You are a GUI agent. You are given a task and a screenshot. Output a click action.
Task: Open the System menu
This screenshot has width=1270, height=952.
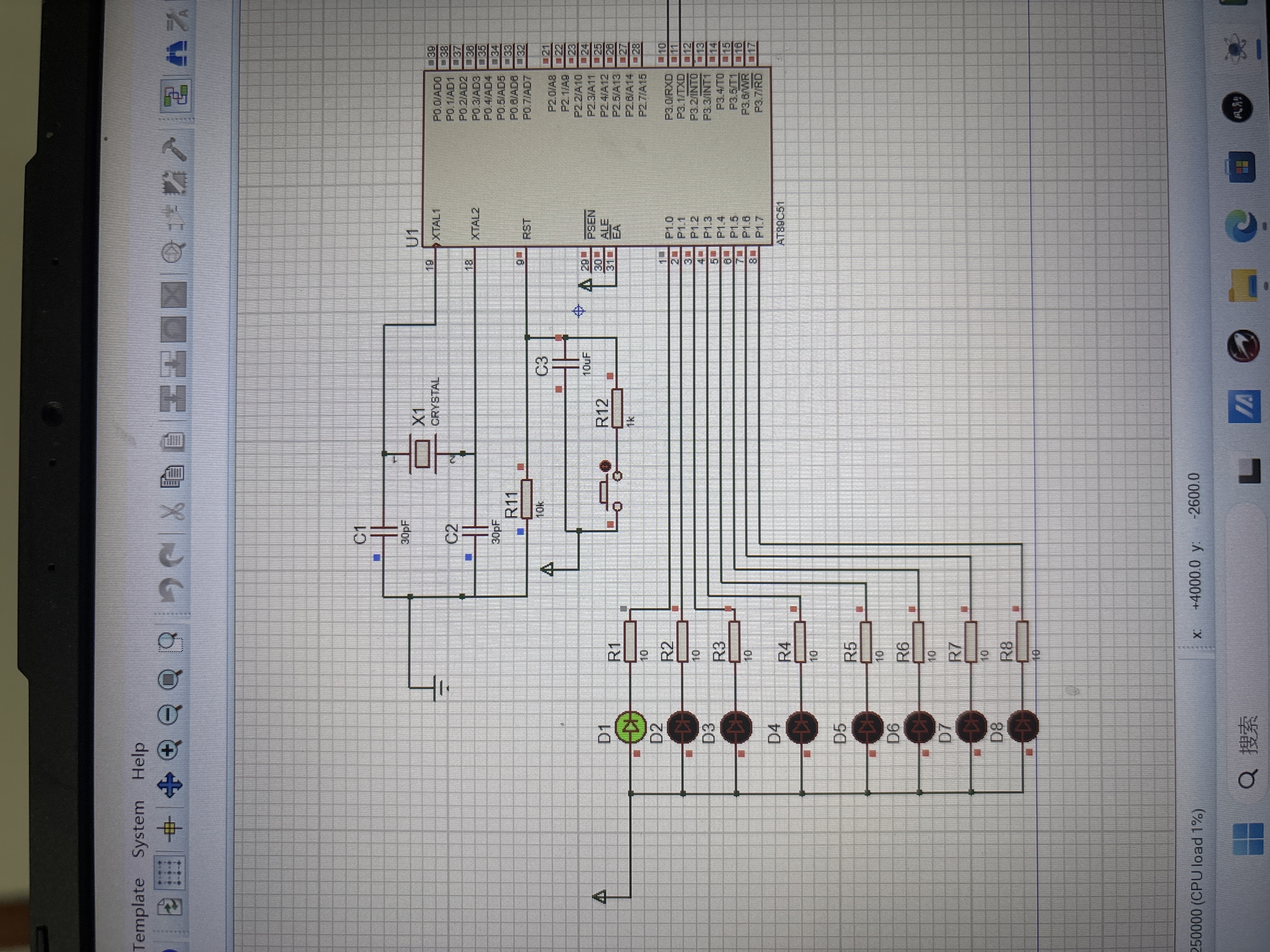coord(140,829)
